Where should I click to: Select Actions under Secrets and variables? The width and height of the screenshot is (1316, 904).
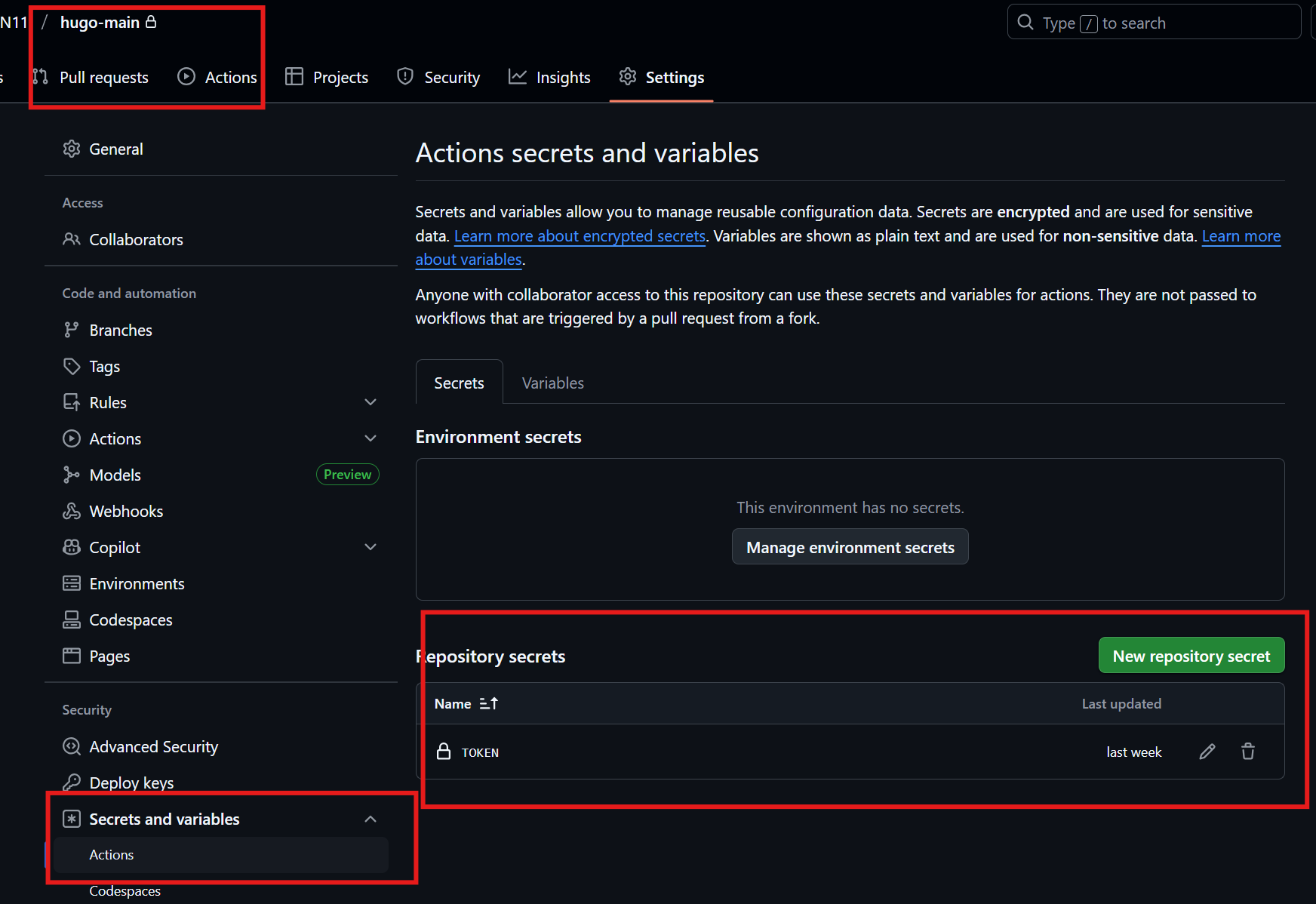tap(221, 855)
